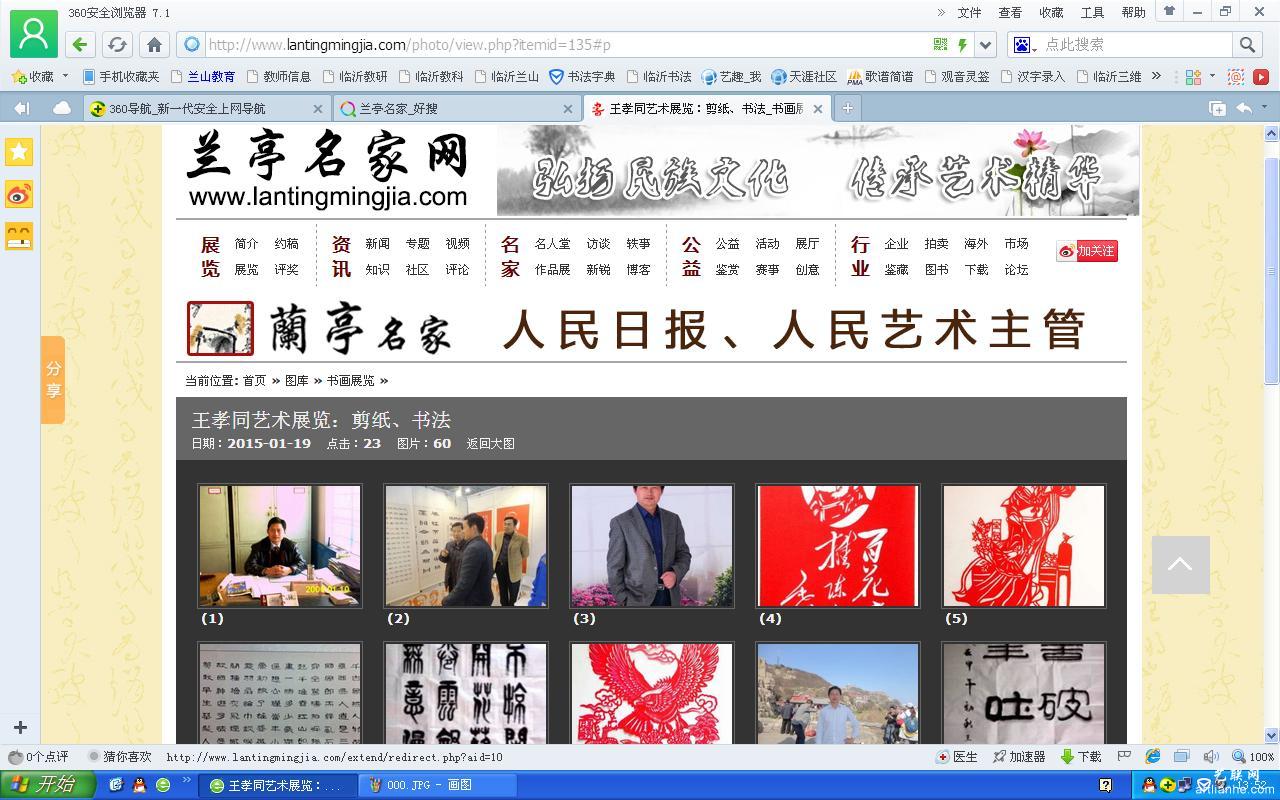Open the browser home page icon

point(154,44)
